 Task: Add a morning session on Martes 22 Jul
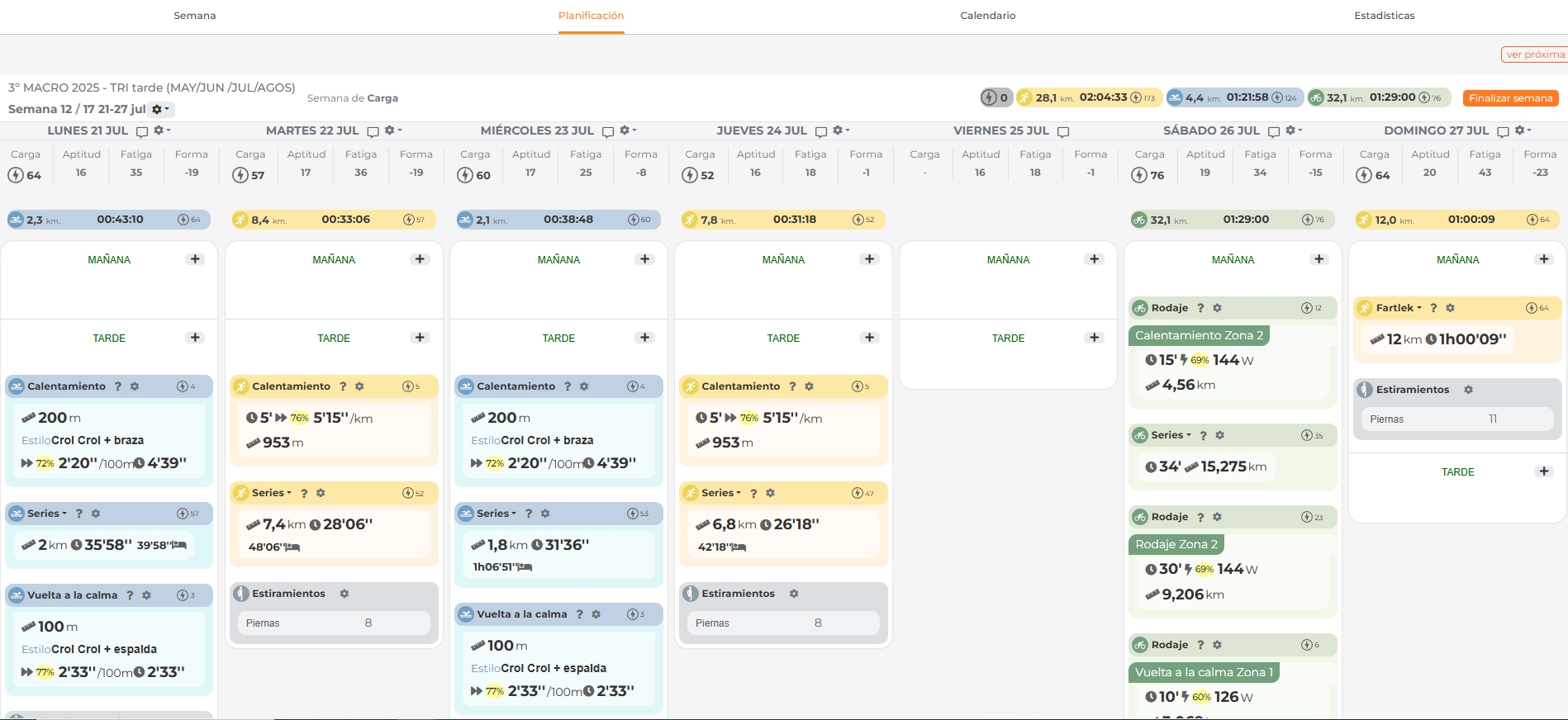pyautogui.click(x=420, y=259)
